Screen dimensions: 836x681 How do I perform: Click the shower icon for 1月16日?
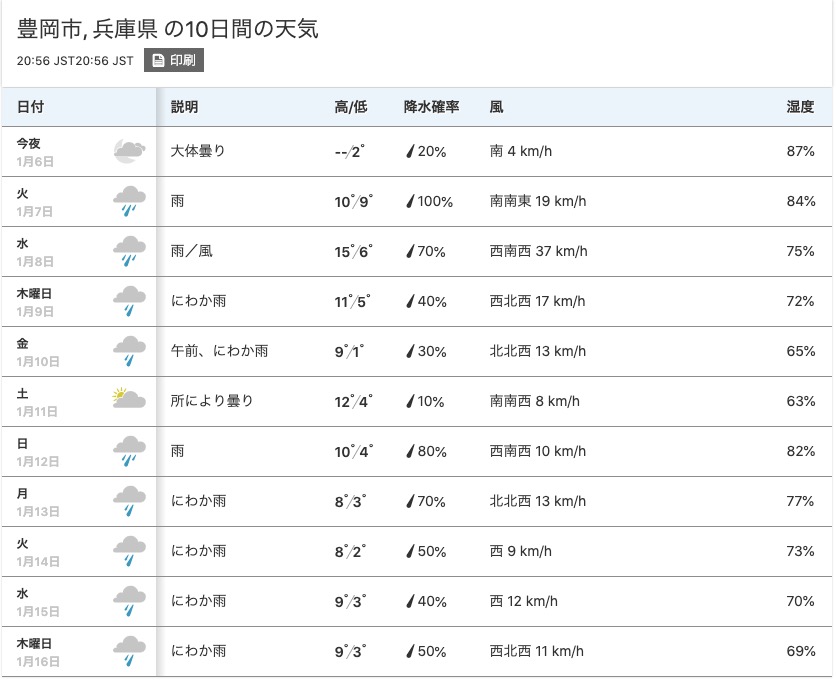click(x=129, y=651)
